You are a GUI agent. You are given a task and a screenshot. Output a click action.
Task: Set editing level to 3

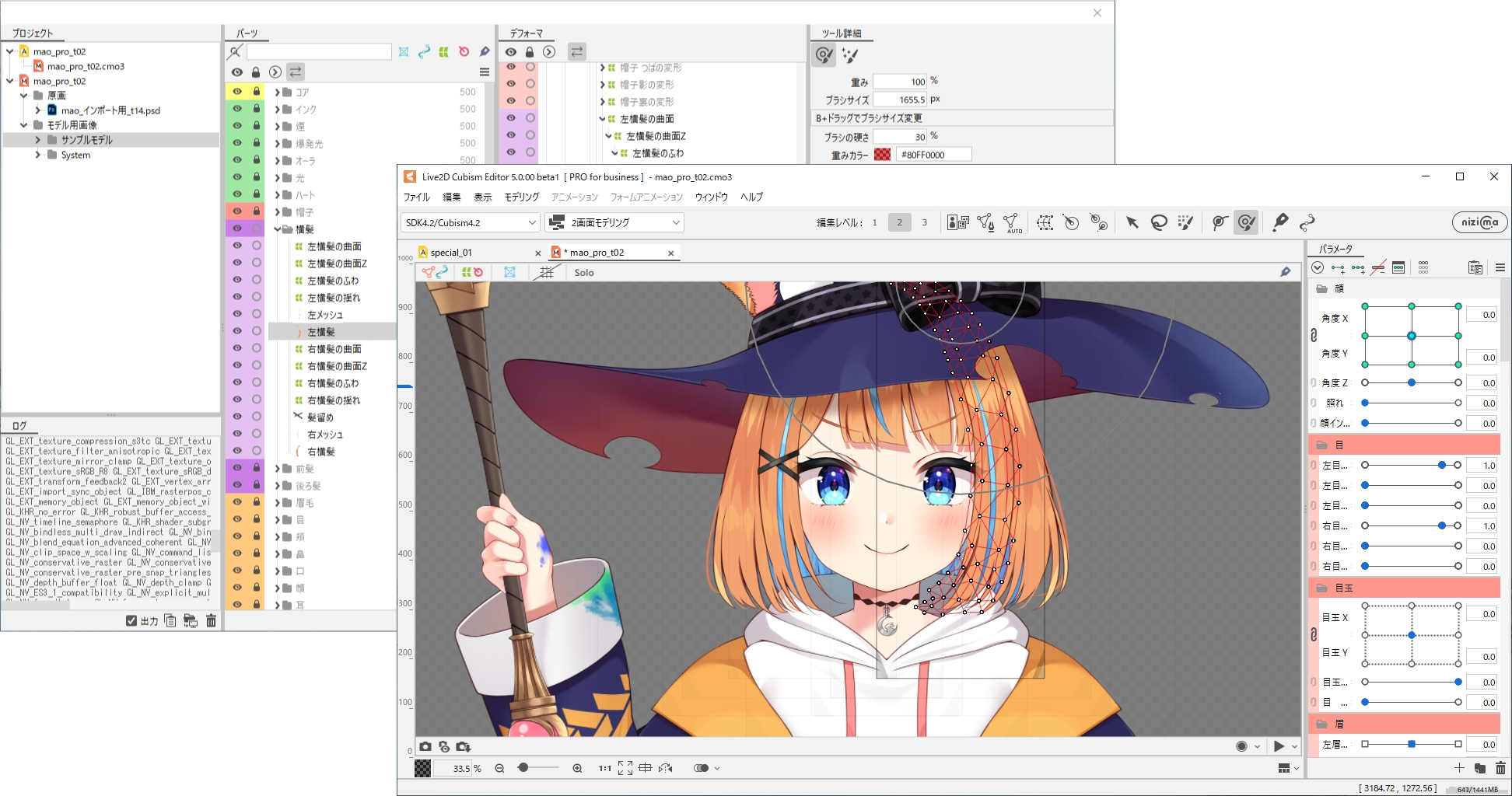924,222
